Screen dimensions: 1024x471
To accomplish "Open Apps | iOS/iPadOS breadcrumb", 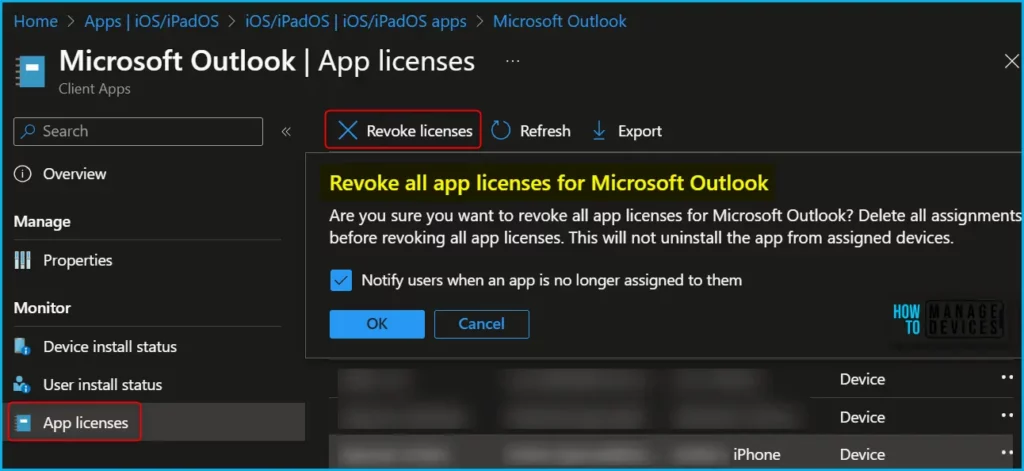I will pyautogui.click(x=152, y=21).
